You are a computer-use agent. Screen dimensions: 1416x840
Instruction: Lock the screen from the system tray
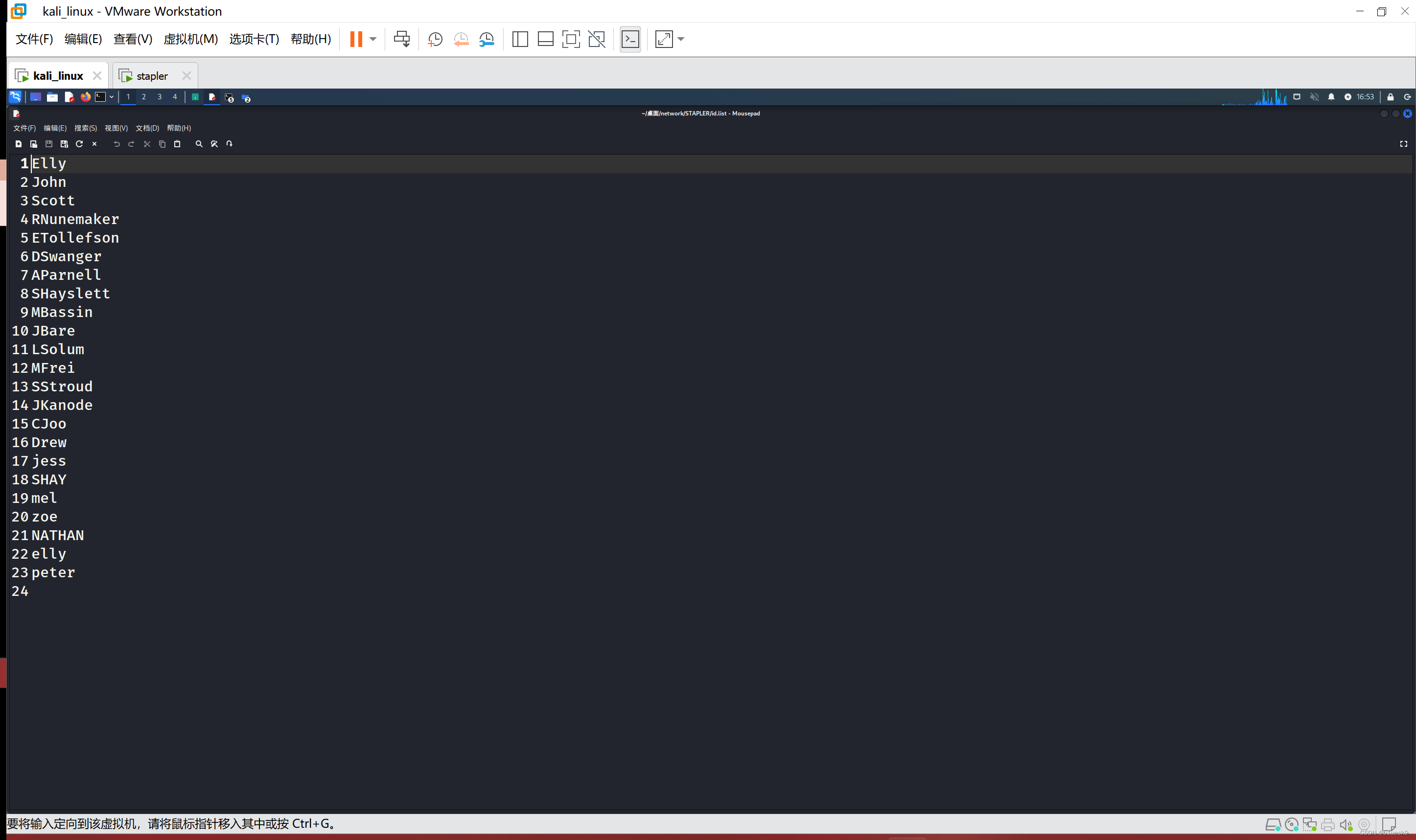[1391, 97]
